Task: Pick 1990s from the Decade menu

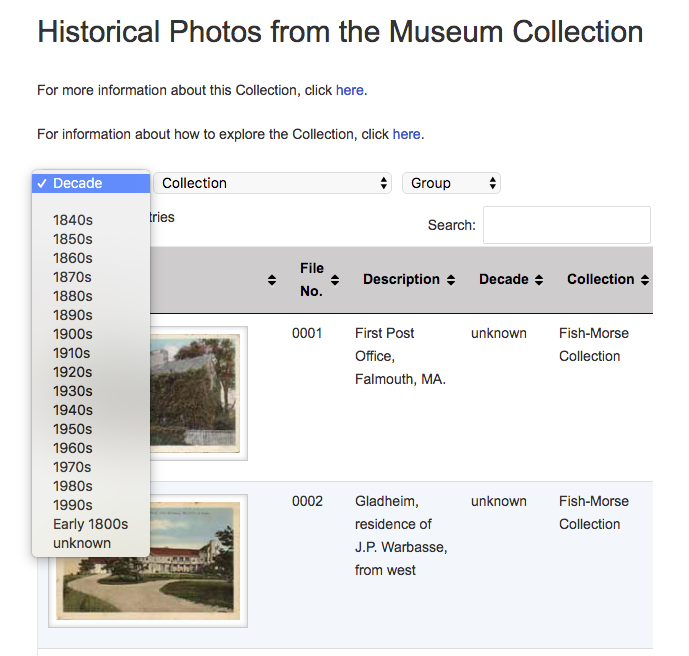Action: tap(91, 505)
